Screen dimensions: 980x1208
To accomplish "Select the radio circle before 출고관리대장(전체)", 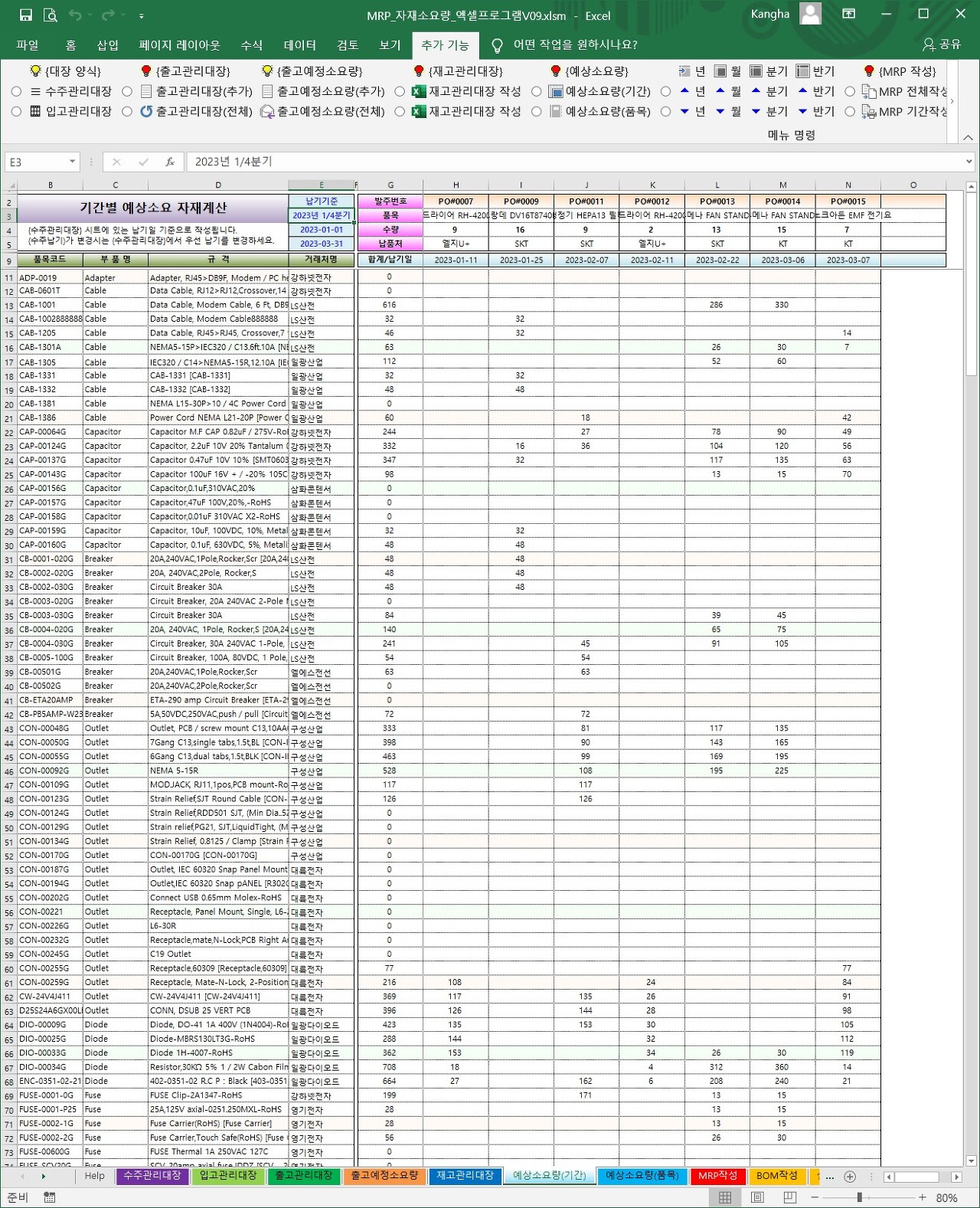I will click(x=127, y=111).
